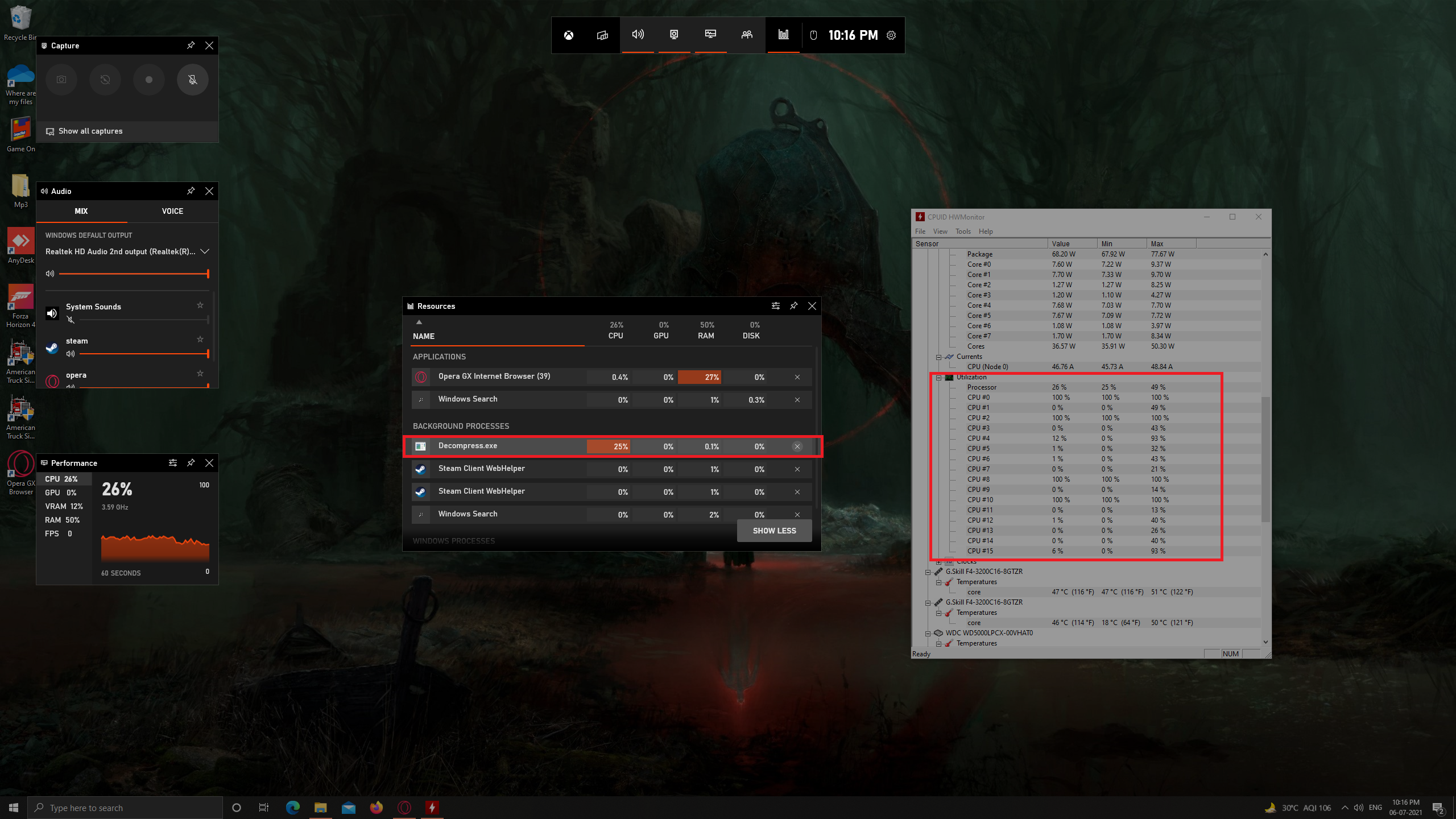1456x819 pixels.
Task: Start recording with the record button
Action: [149, 80]
